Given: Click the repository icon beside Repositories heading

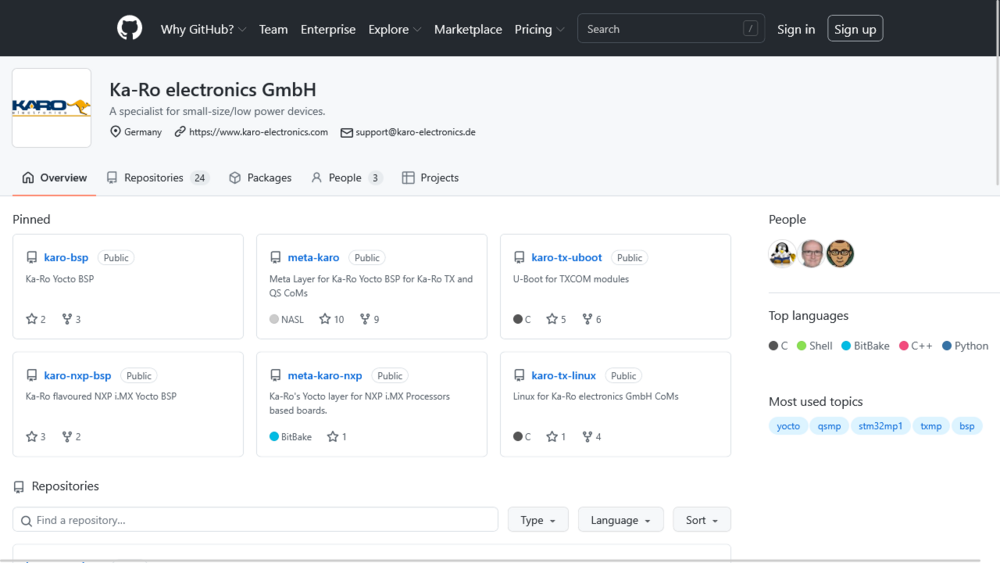Looking at the screenshot, I should 19,486.
